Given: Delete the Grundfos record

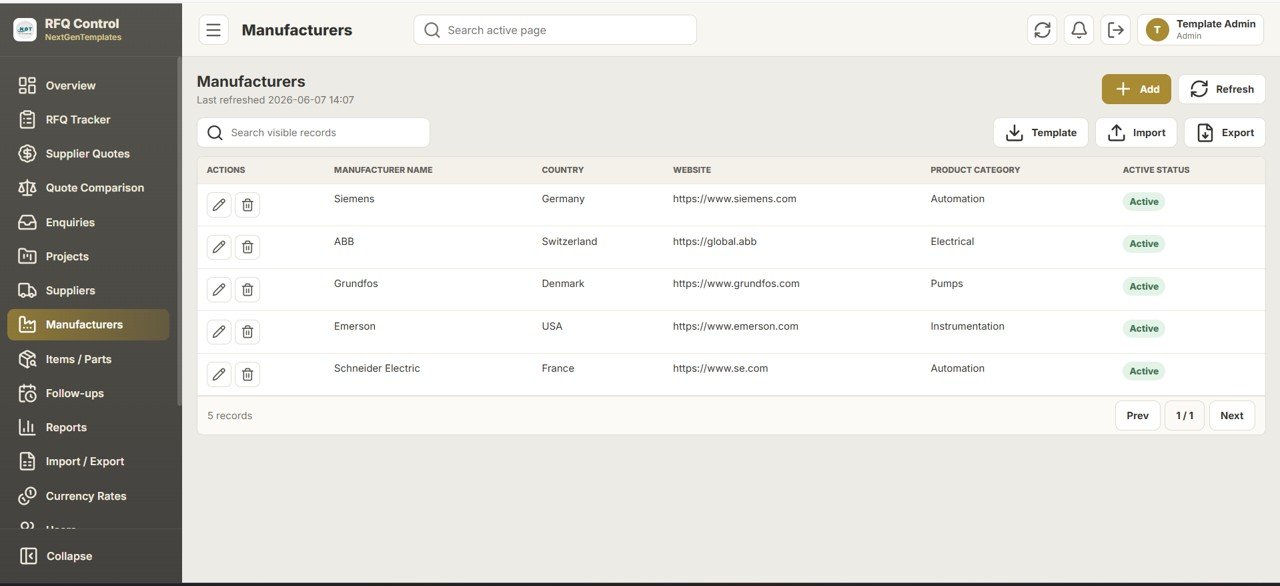Looking at the screenshot, I should click(247, 290).
